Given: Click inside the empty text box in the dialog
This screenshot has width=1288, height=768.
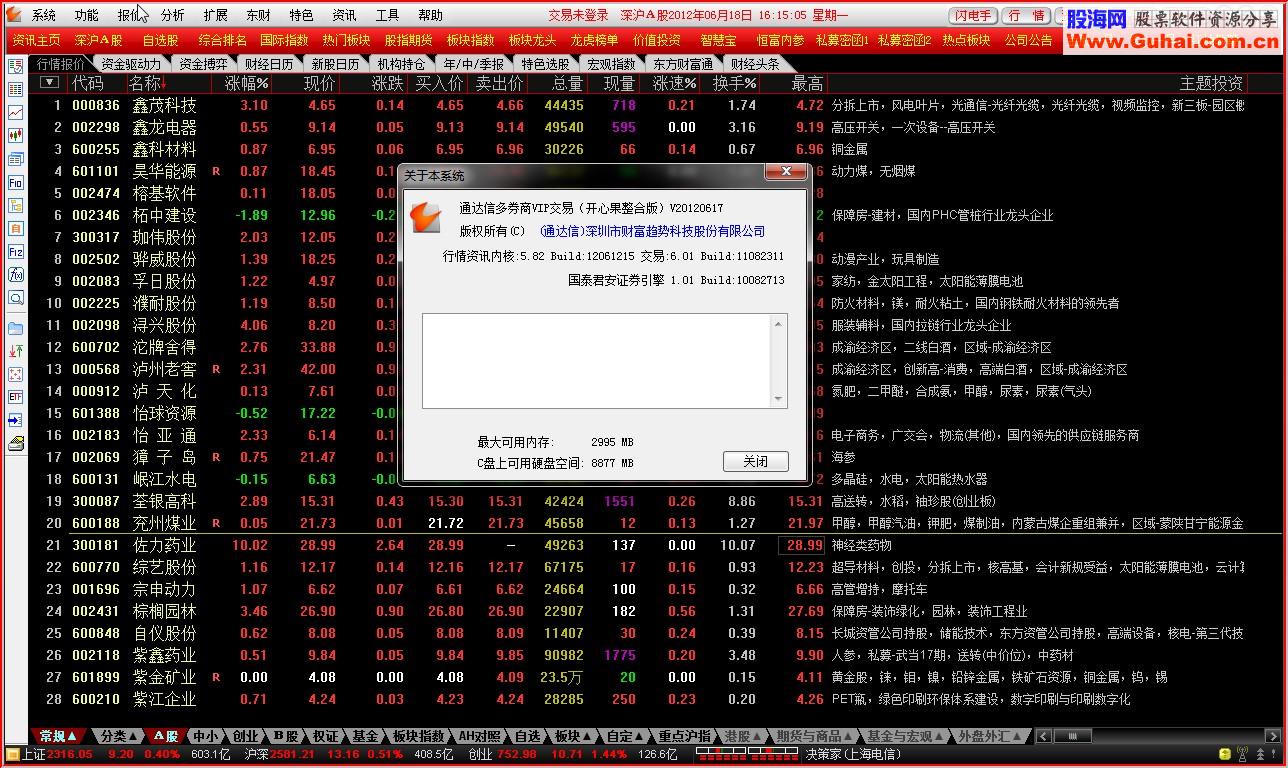Looking at the screenshot, I should click(x=597, y=361).
